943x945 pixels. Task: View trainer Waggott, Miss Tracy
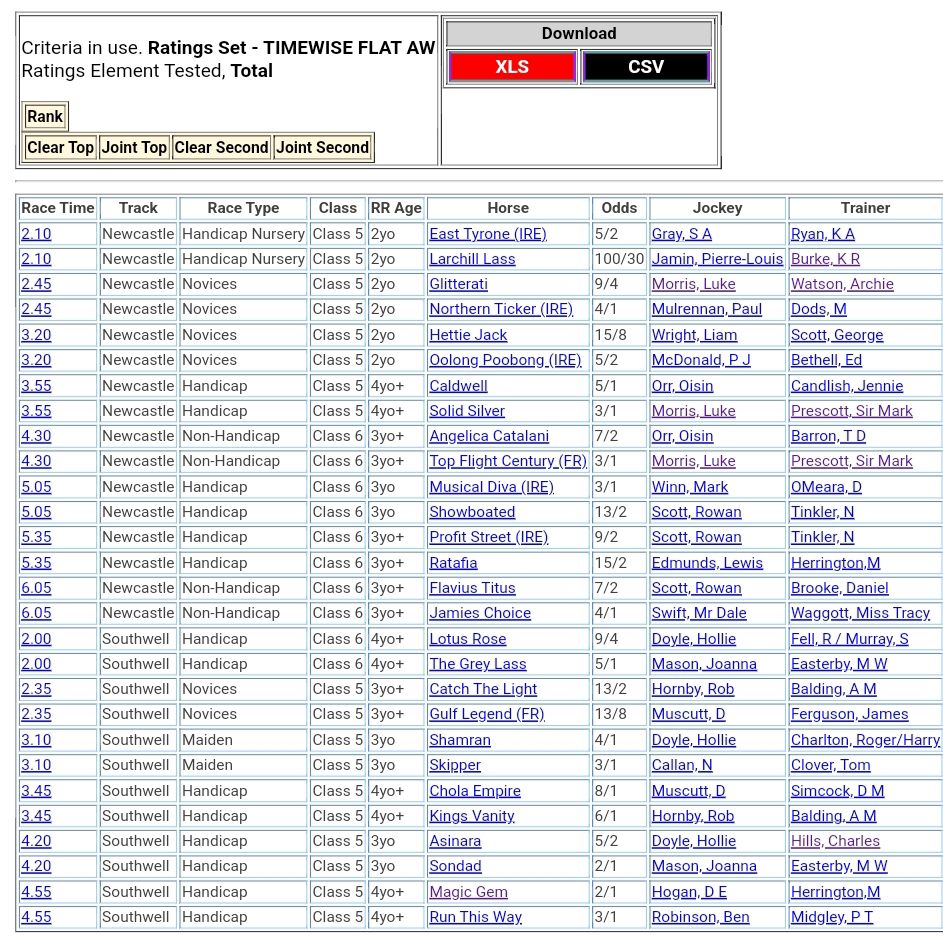pyautogui.click(x=860, y=613)
